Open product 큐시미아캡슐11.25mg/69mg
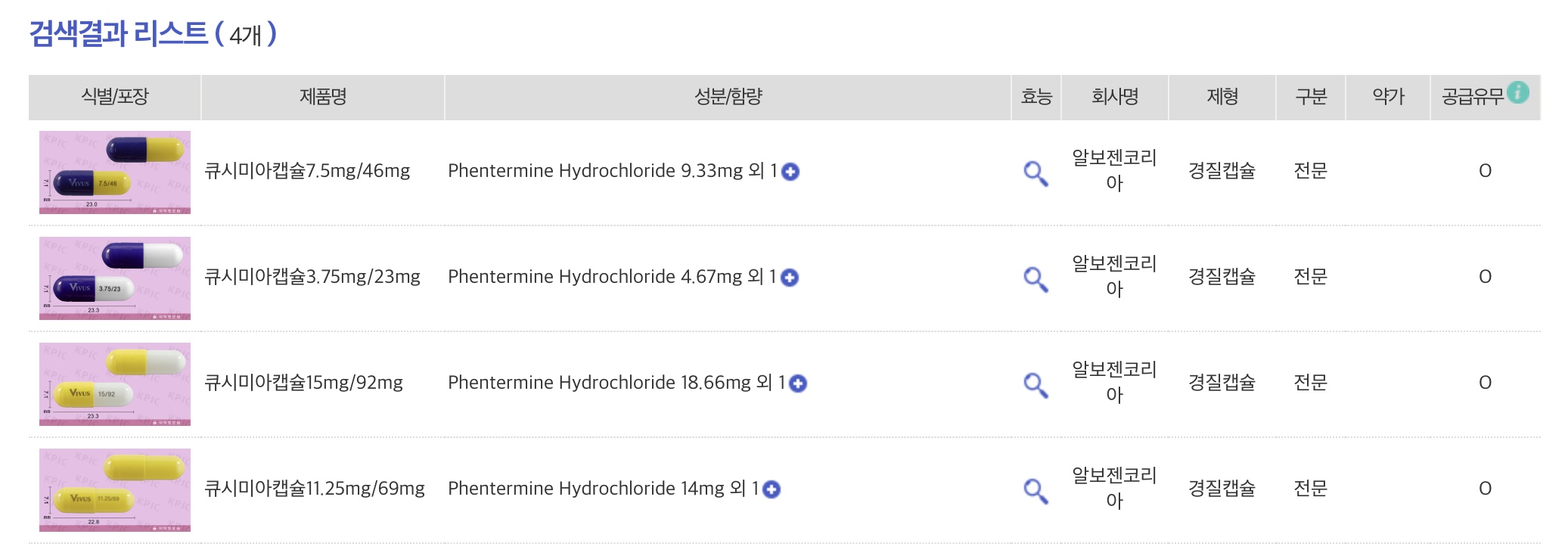The image size is (1568, 556). (315, 489)
